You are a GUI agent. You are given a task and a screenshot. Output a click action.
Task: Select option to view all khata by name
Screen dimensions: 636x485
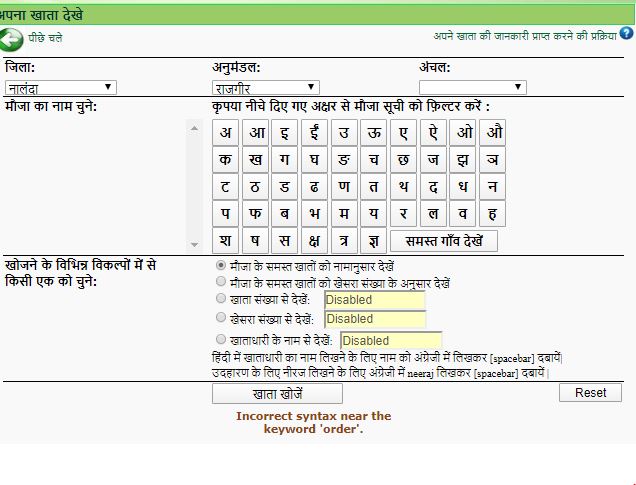pyautogui.click(x=221, y=267)
